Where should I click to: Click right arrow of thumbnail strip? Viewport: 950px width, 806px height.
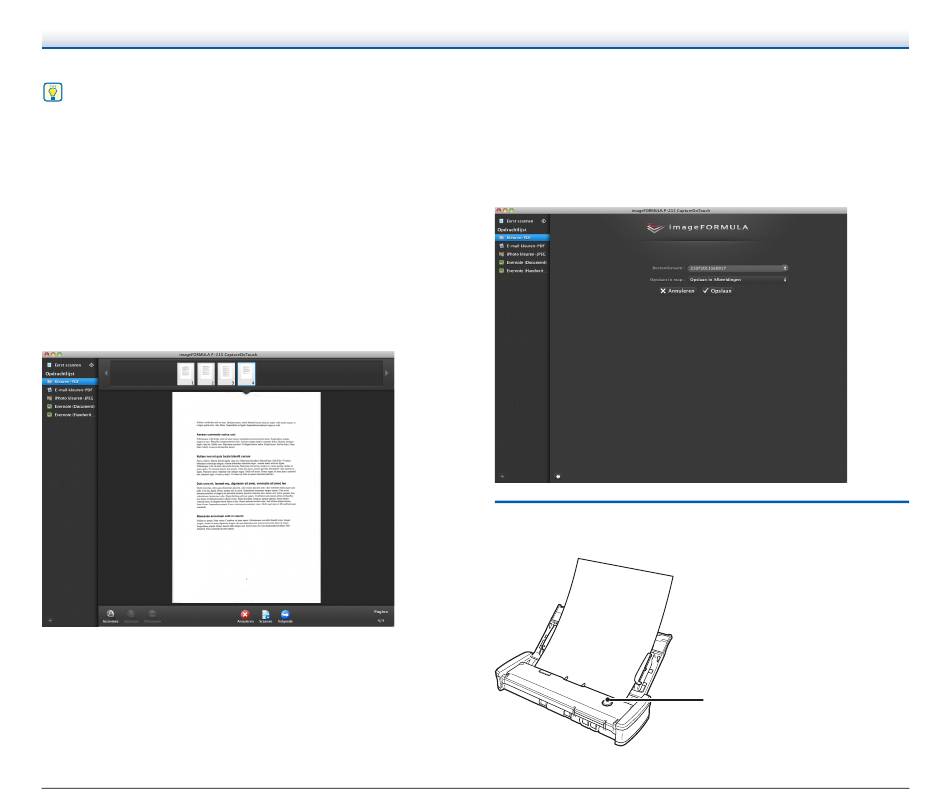[x=387, y=373]
